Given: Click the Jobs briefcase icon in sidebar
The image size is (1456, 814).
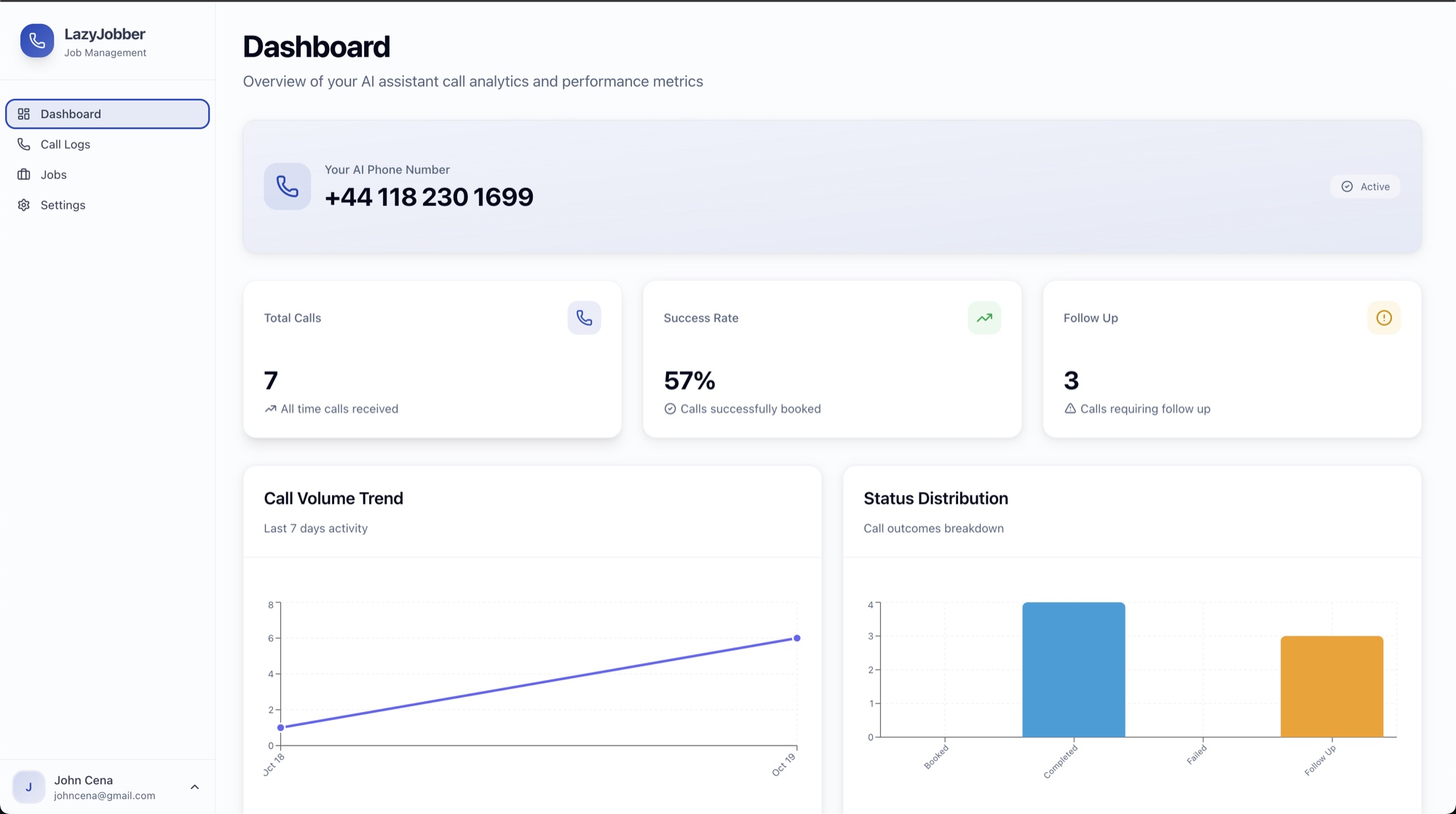Looking at the screenshot, I should (23, 174).
